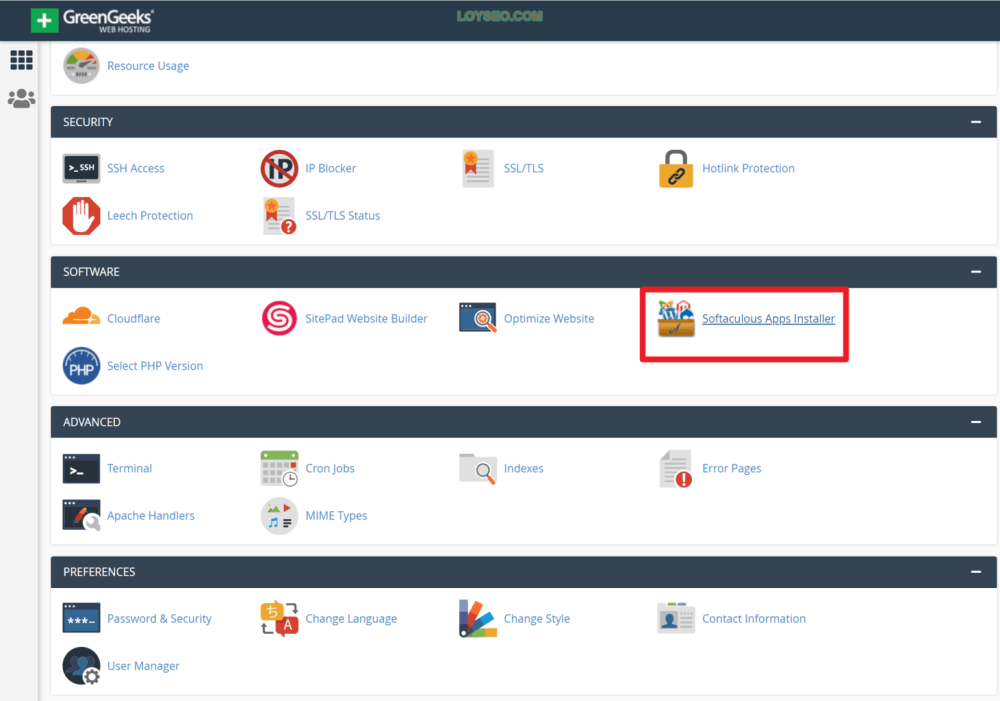The image size is (1000, 701).
Task: Open the Indexes folder icon
Action: coord(478,469)
